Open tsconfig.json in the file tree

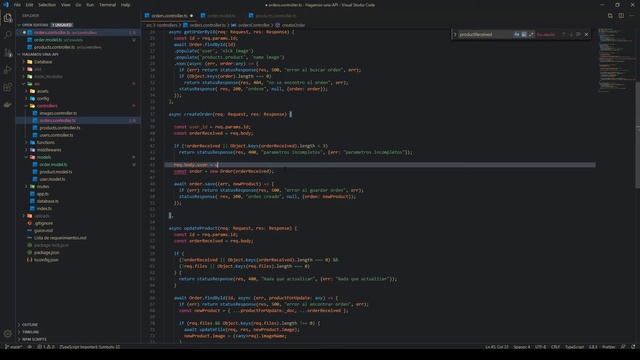[46, 260]
